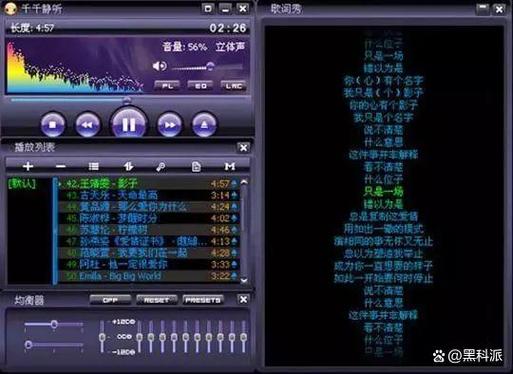Click the equalizer RESET button
The height and width of the screenshot is (374, 513).
(156, 300)
